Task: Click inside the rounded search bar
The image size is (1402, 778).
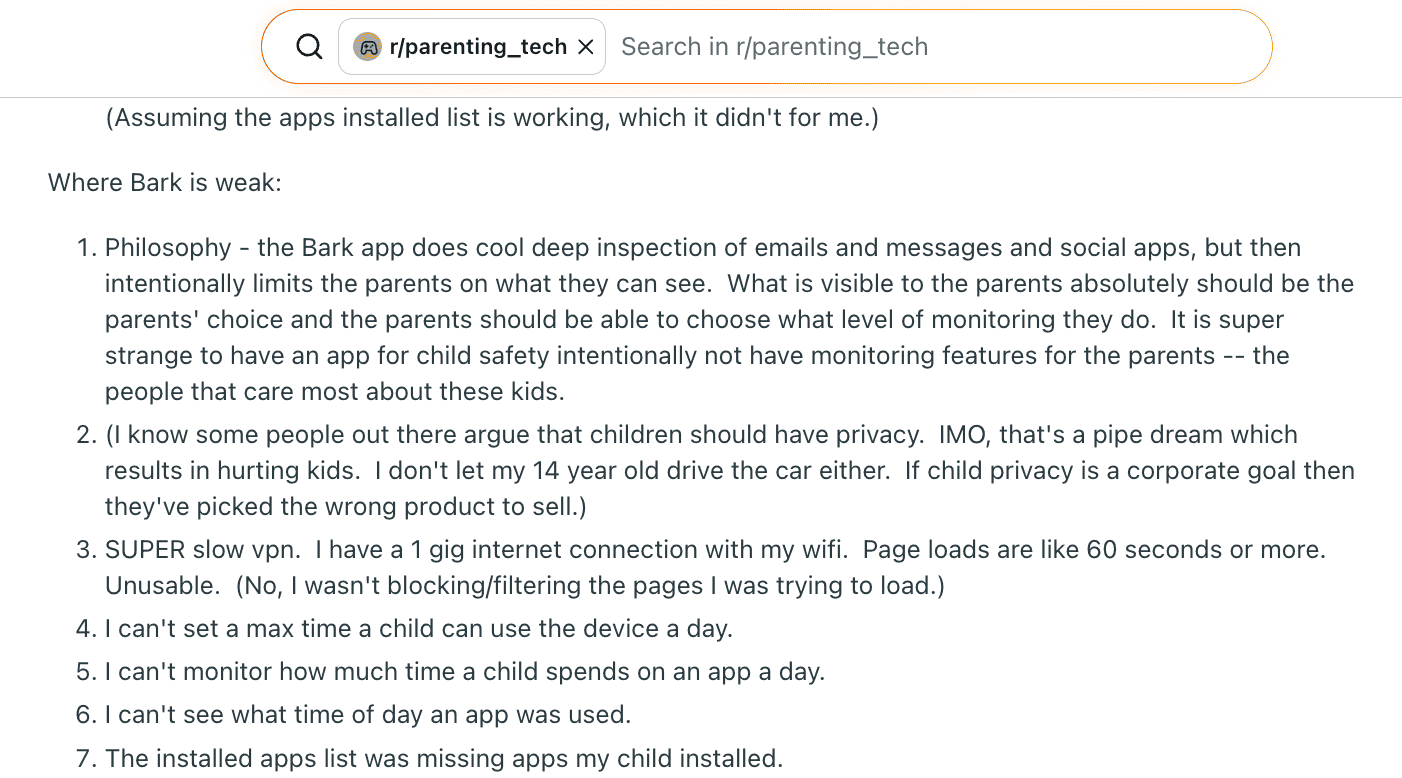Action: tap(900, 46)
